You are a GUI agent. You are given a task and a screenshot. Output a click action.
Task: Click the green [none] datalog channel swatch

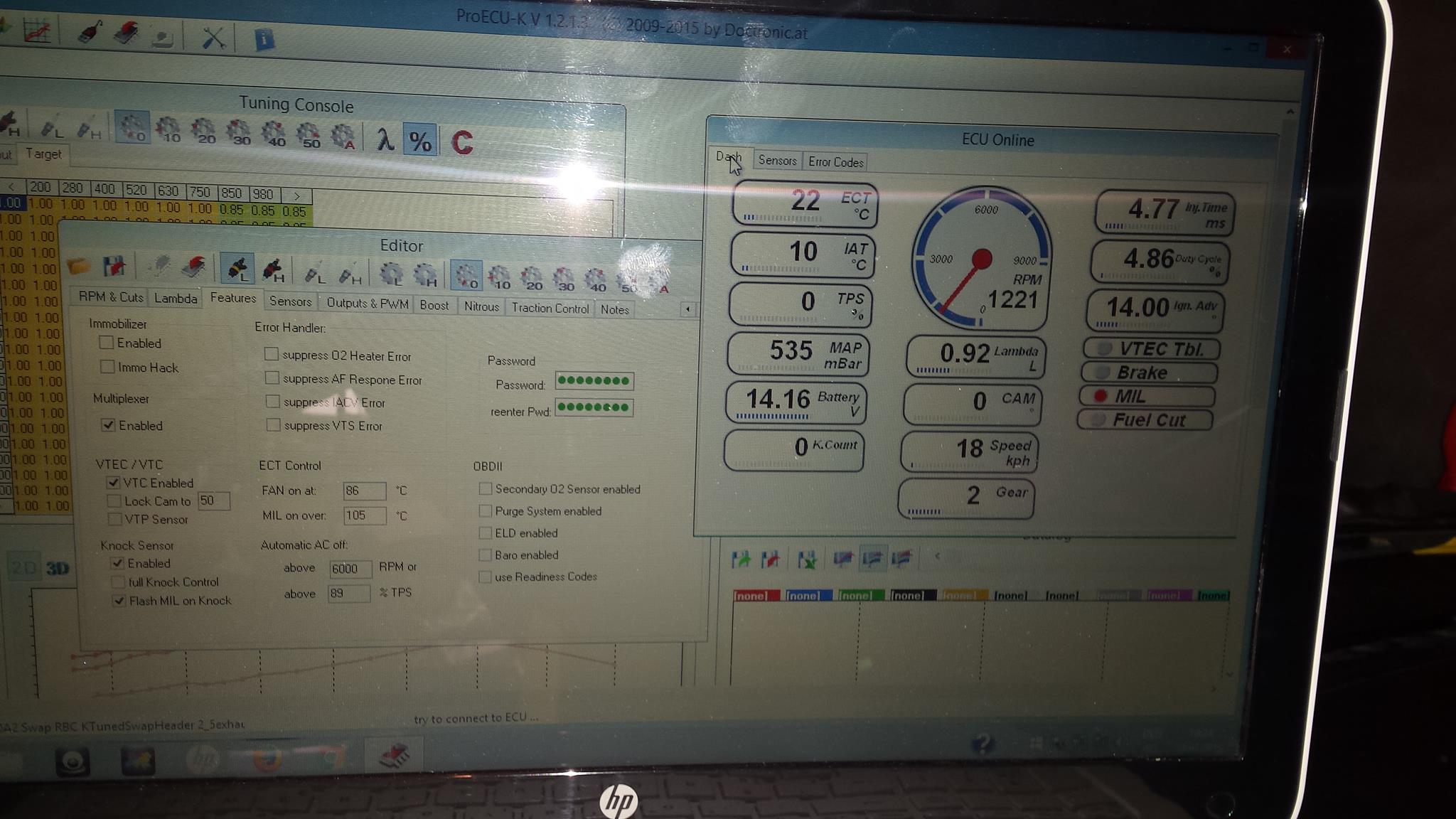tap(861, 596)
